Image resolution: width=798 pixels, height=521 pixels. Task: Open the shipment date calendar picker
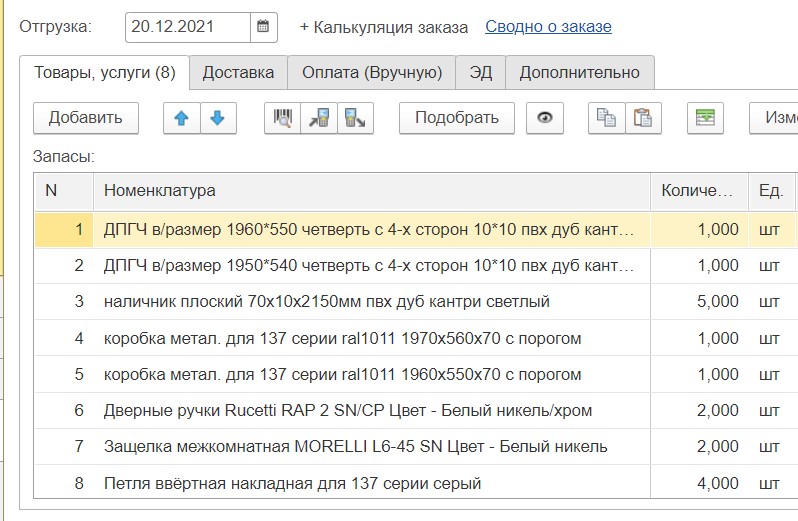263,27
